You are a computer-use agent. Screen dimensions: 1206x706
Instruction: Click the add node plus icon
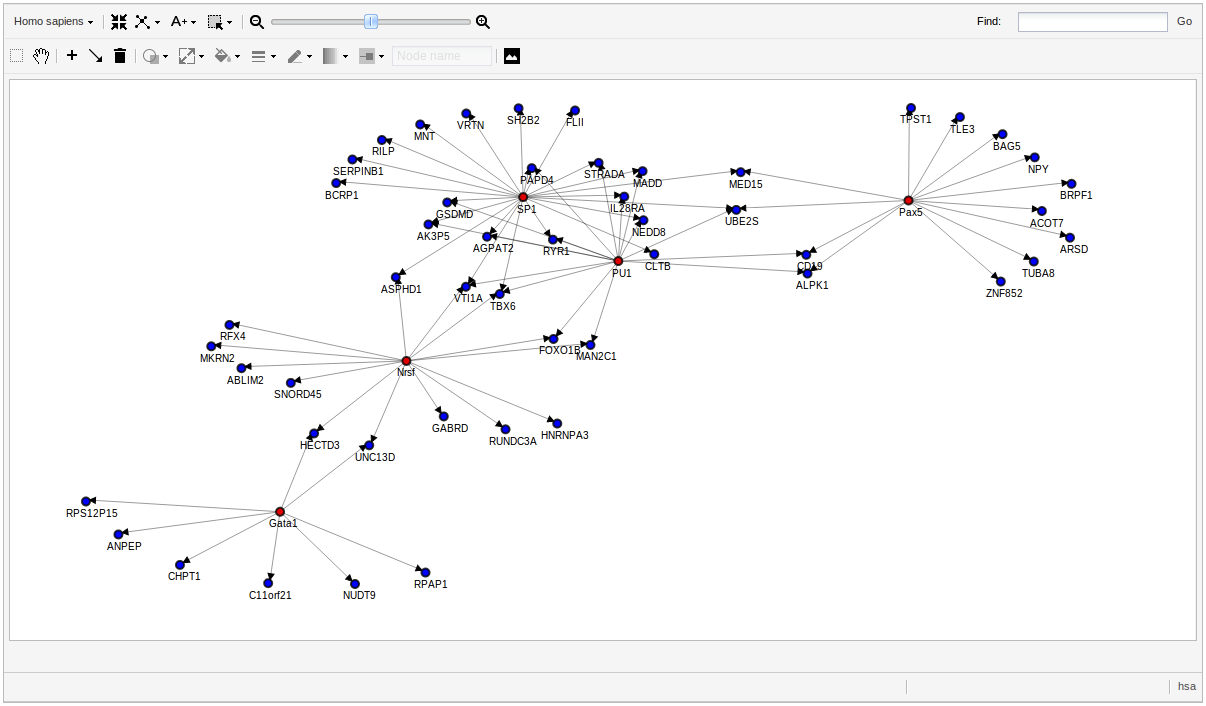(x=71, y=55)
